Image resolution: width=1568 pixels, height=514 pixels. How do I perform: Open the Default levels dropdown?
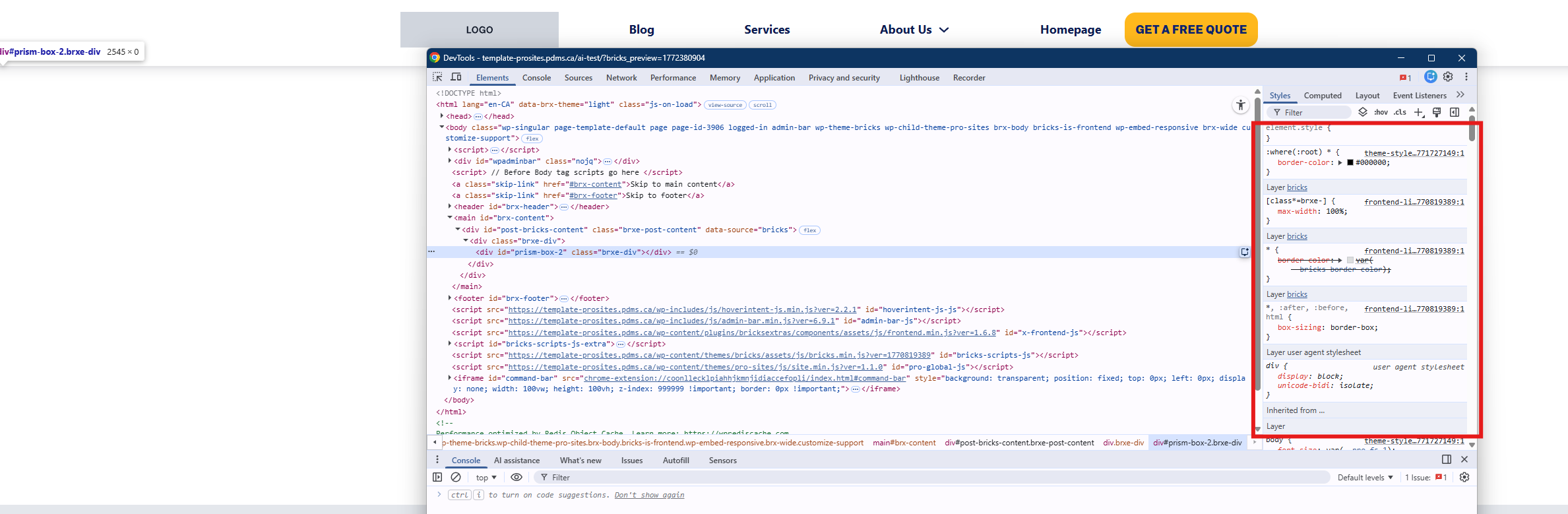(1365, 478)
